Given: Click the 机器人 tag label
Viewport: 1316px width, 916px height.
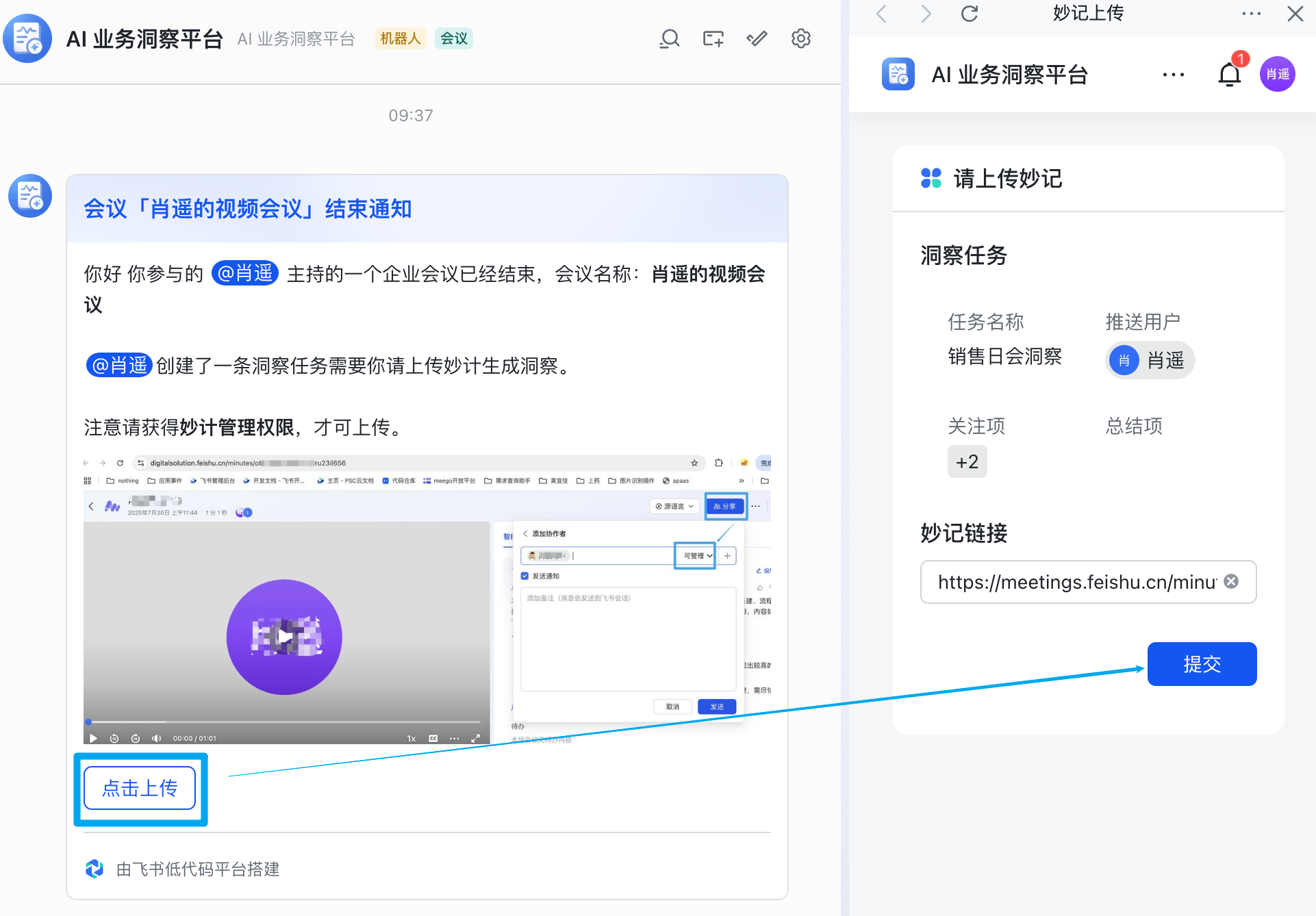Looking at the screenshot, I should (400, 38).
